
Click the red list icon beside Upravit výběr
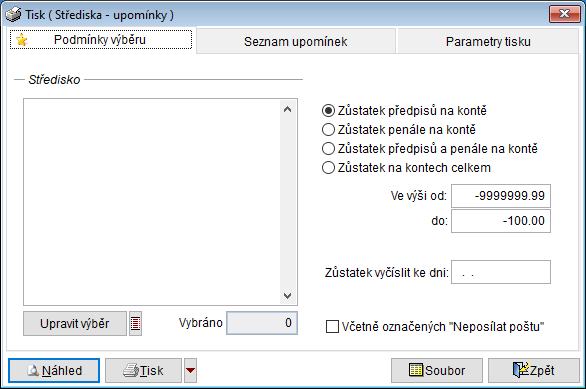[135, 323]
